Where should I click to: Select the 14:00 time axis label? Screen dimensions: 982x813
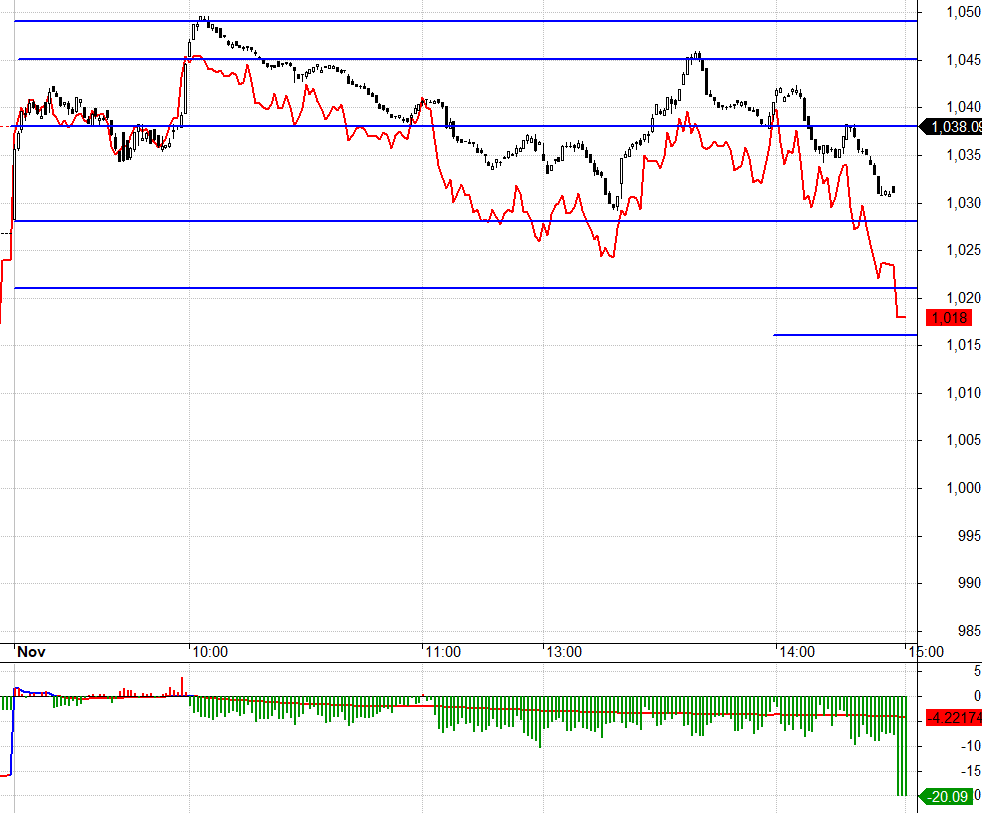(x=796, y=652)
